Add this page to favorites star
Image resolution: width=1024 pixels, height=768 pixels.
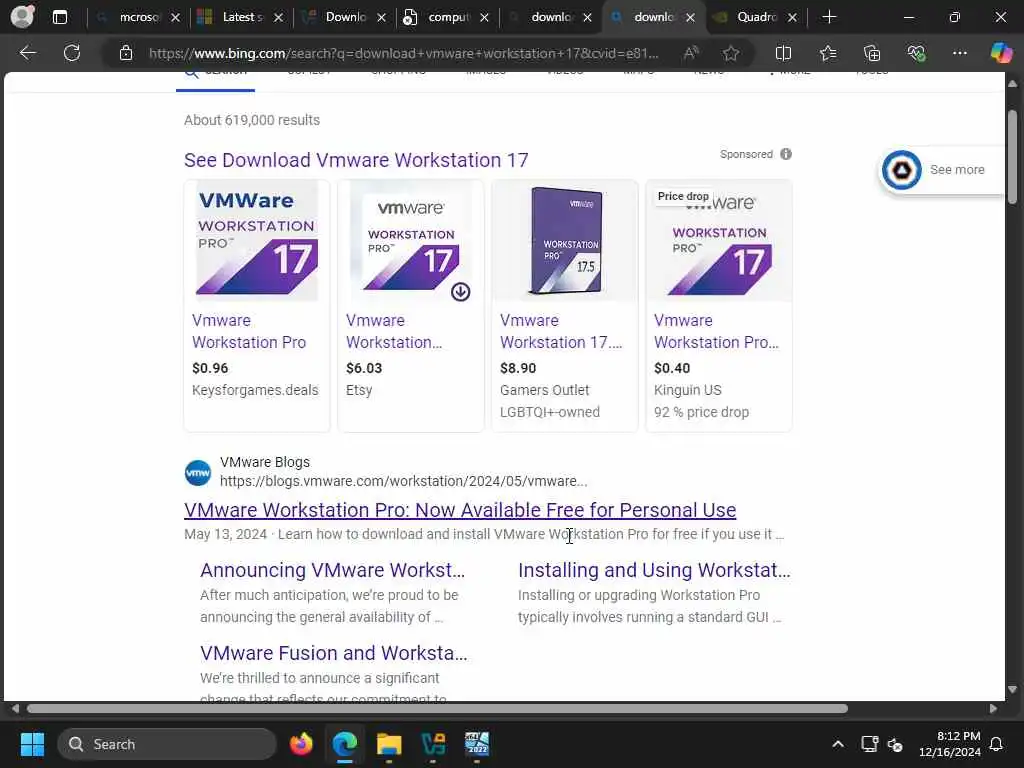731,53
